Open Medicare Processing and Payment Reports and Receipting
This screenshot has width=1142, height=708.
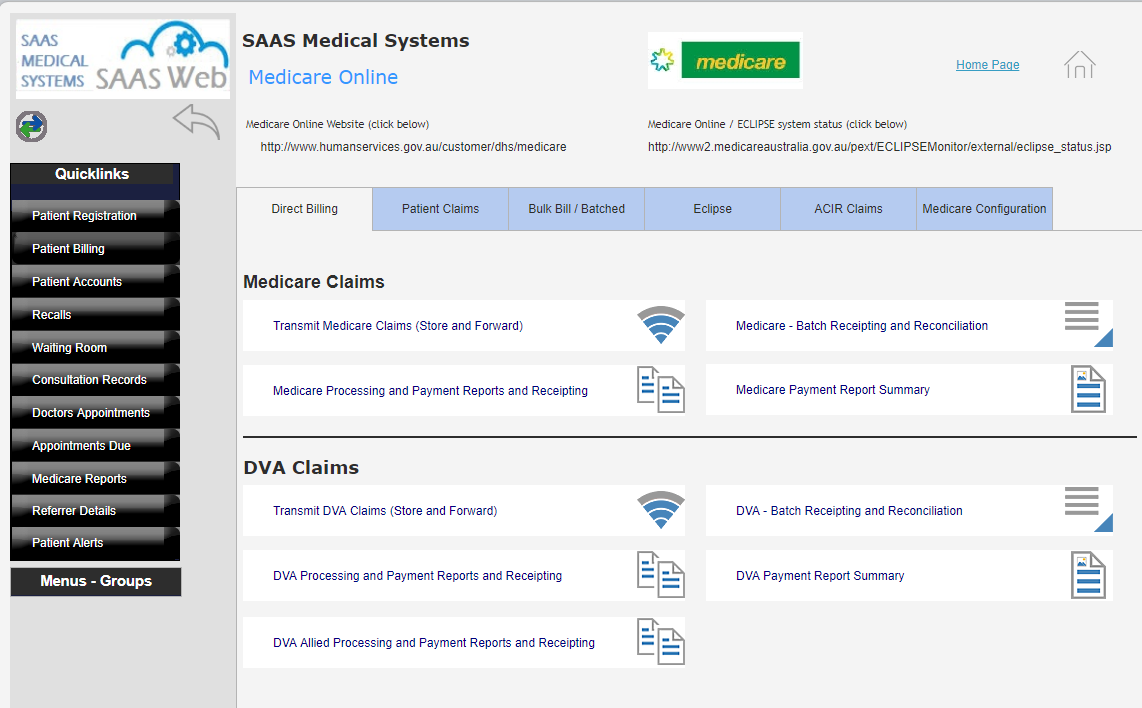pos(430,390)
